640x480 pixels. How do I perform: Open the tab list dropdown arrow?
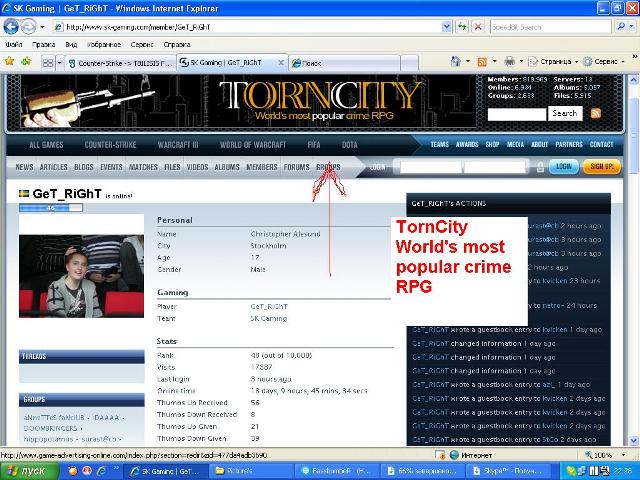click(60, 63)
